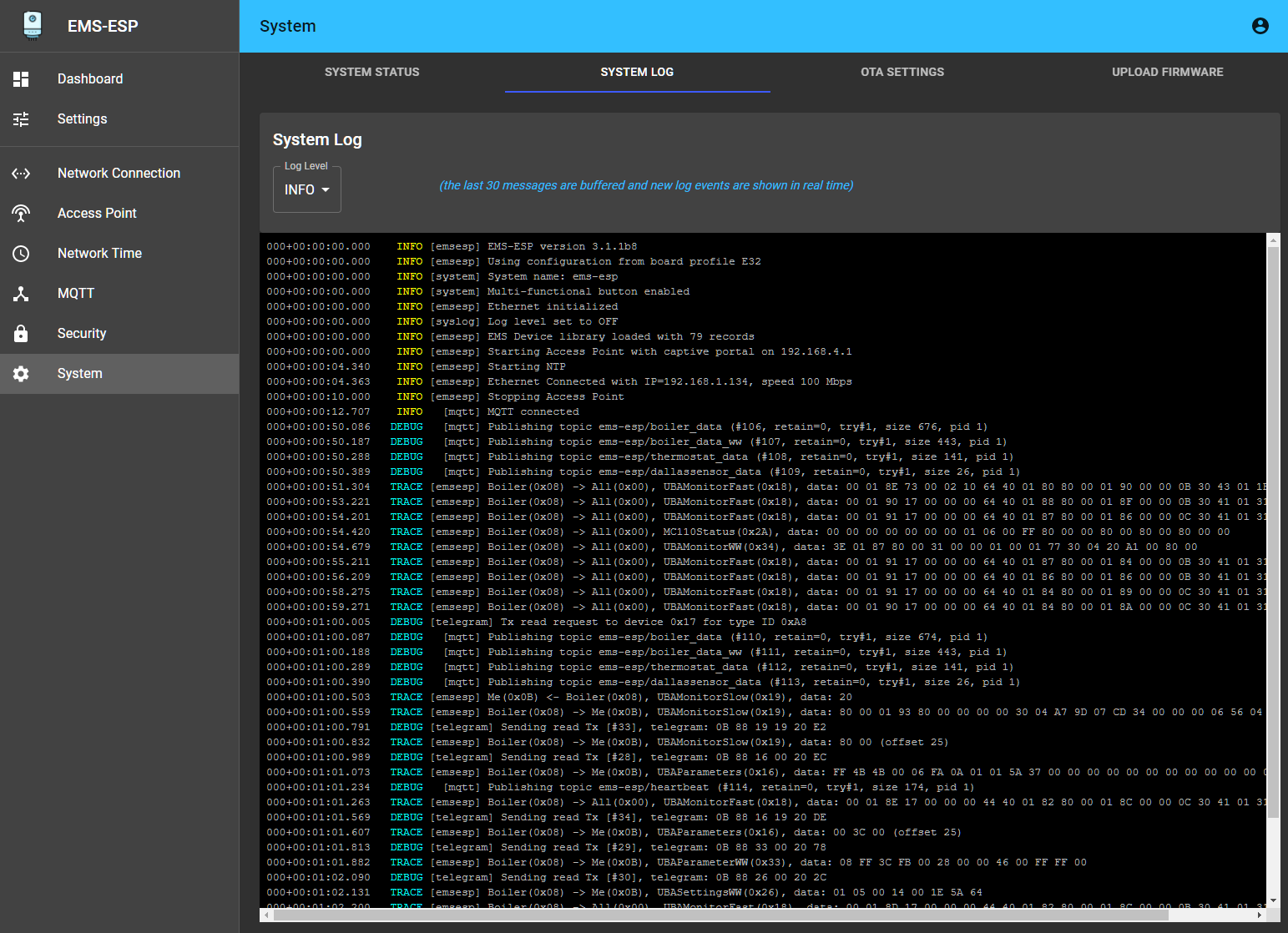Click the MQTT hub icon
Screen dimensions: 1288x933
[x=21, y=294]
